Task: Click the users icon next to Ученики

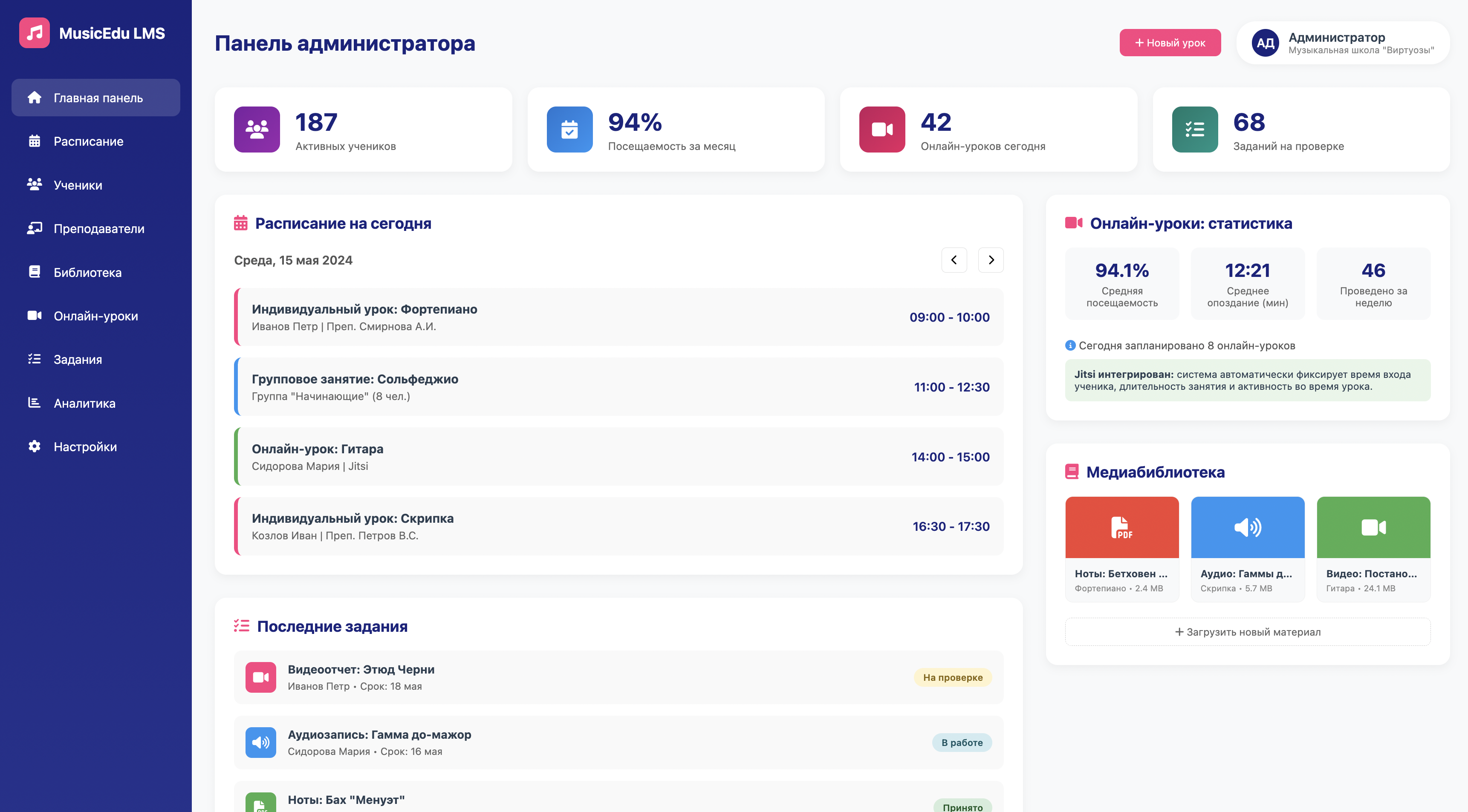Action: click(x=34, y=184)
